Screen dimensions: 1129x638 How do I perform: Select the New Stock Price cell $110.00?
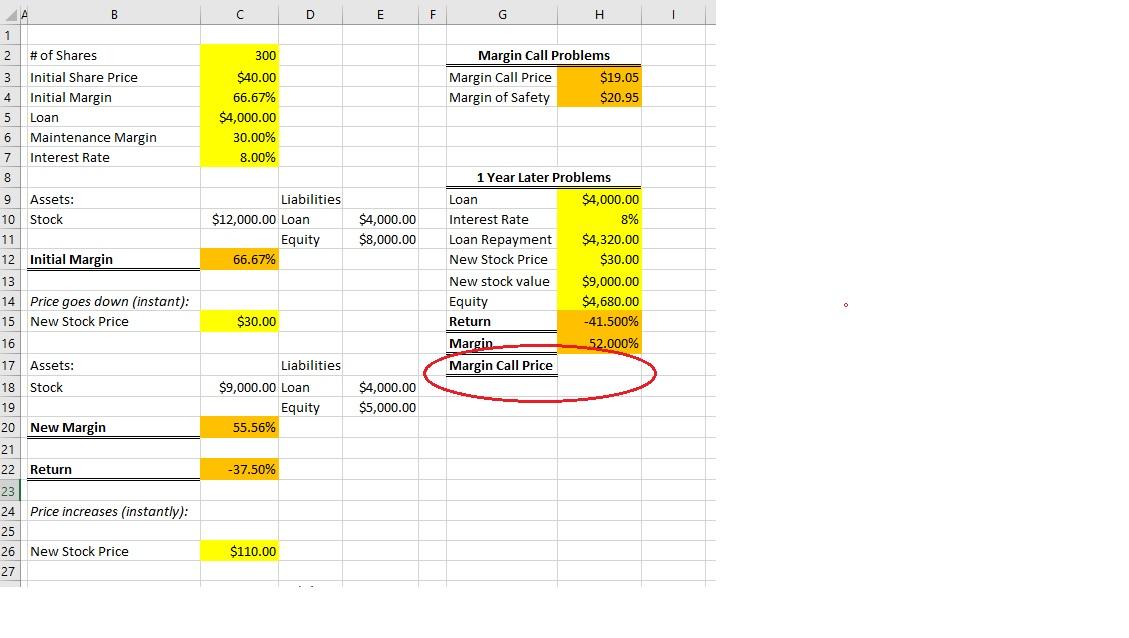point(239,551)
